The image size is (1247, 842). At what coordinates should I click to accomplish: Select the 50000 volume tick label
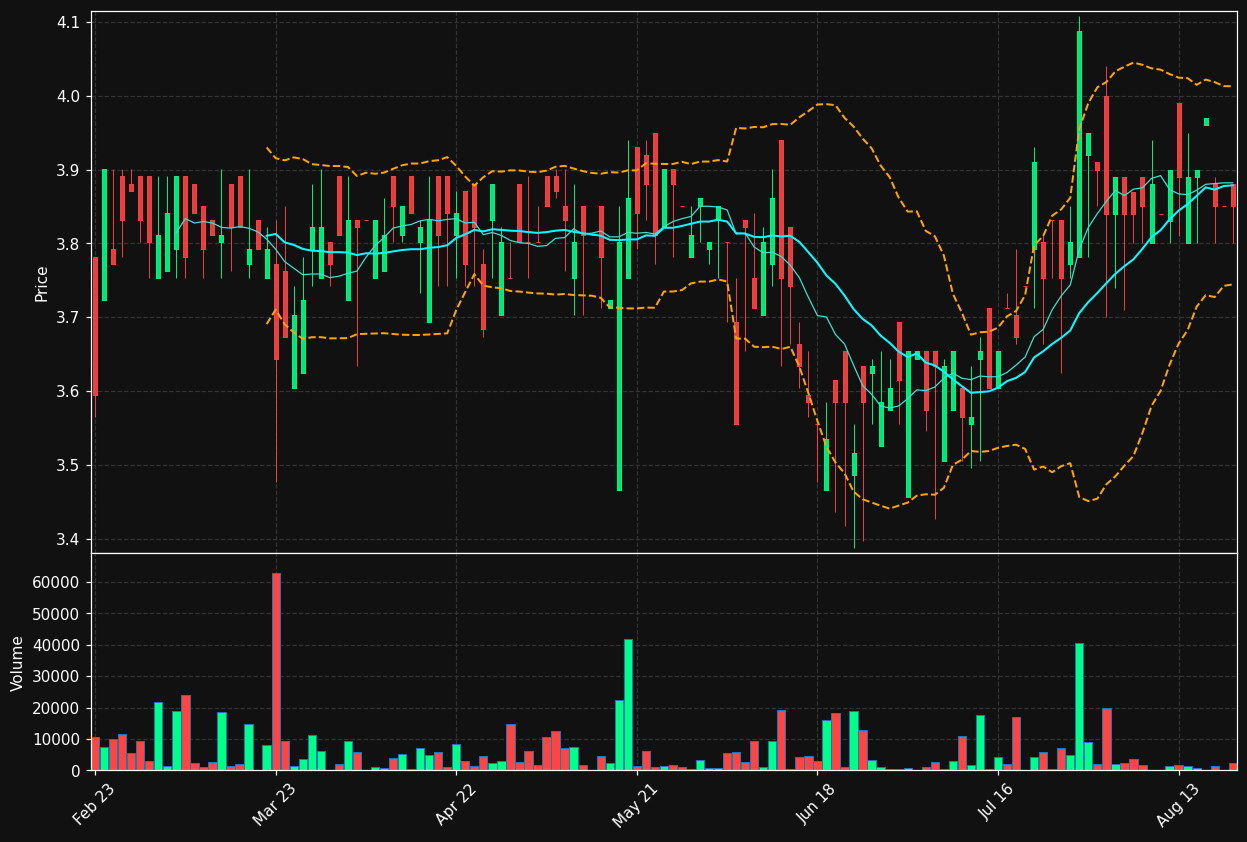click(56, 614)
